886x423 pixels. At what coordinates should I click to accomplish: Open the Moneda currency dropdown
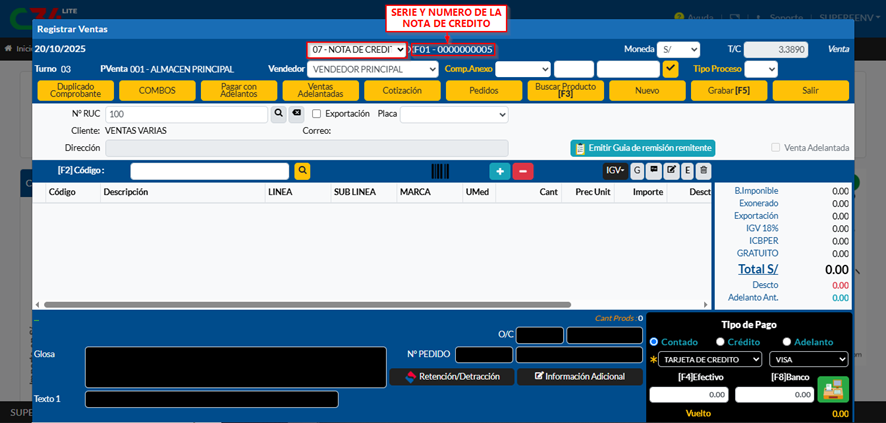pos(678,49)
